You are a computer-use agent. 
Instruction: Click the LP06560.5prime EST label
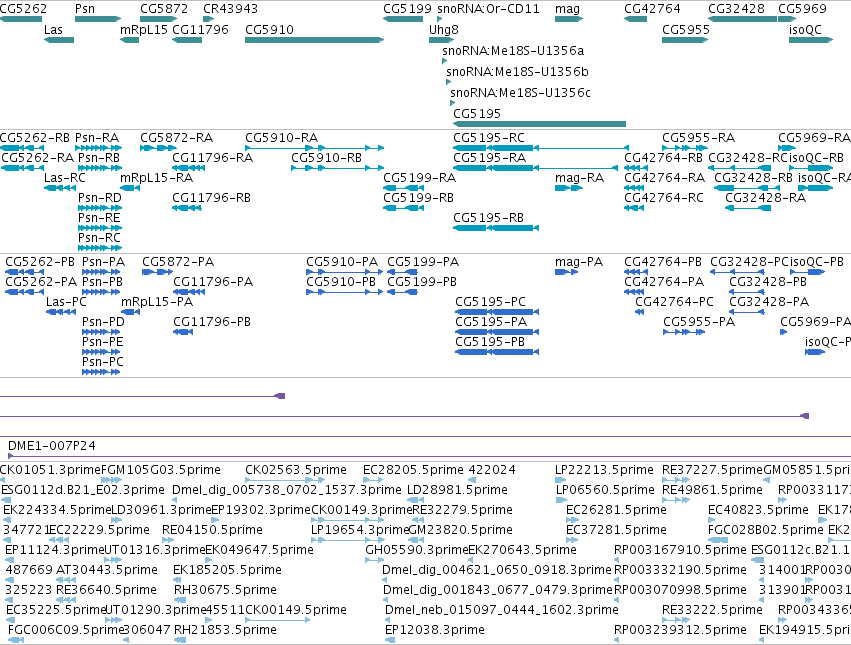605,490
